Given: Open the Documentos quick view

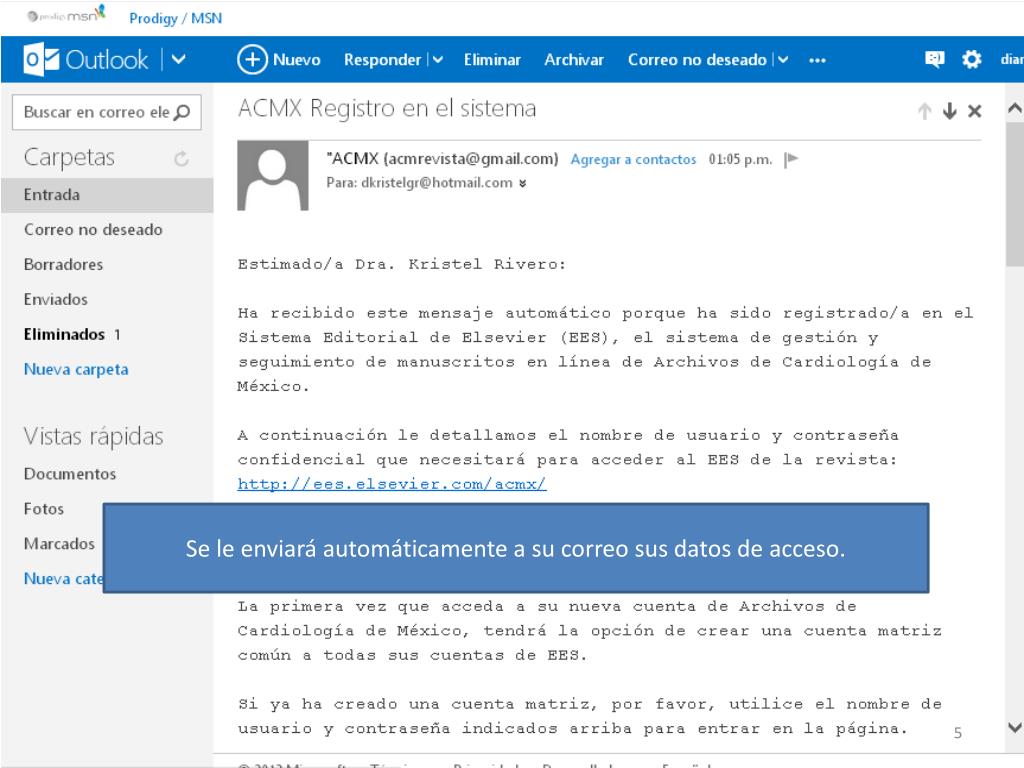Looking at the screenshot, I should click(x=70, y=473).
